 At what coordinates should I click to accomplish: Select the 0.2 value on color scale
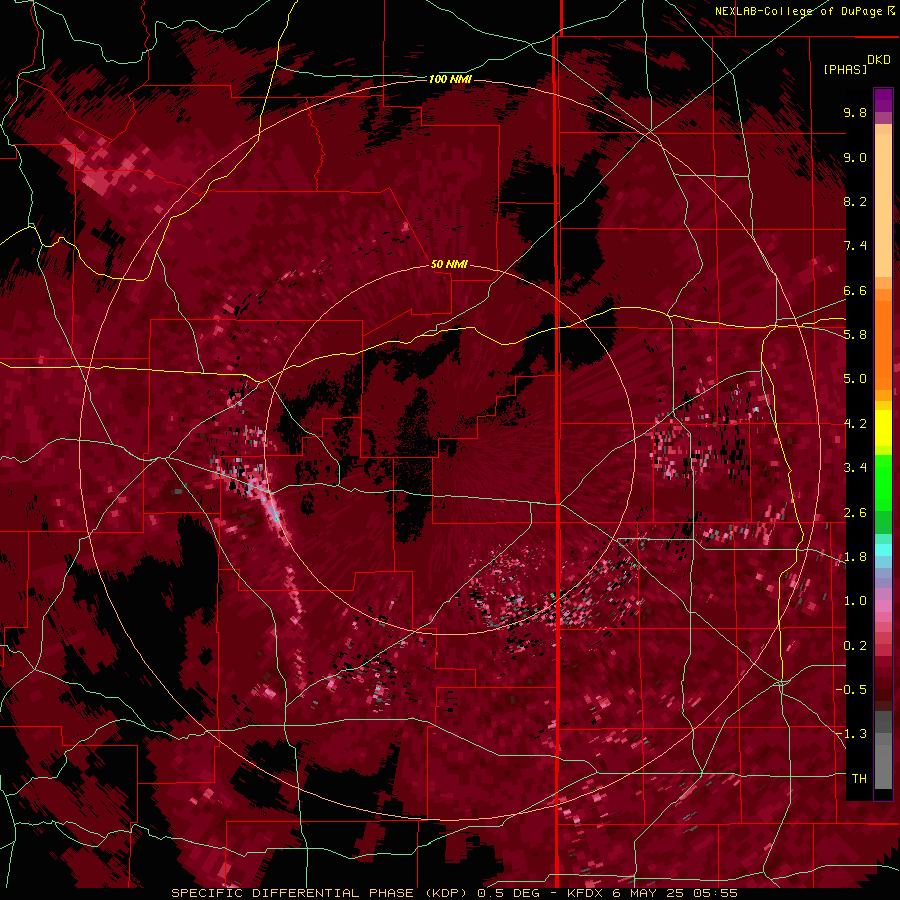[x=855, y=646]
